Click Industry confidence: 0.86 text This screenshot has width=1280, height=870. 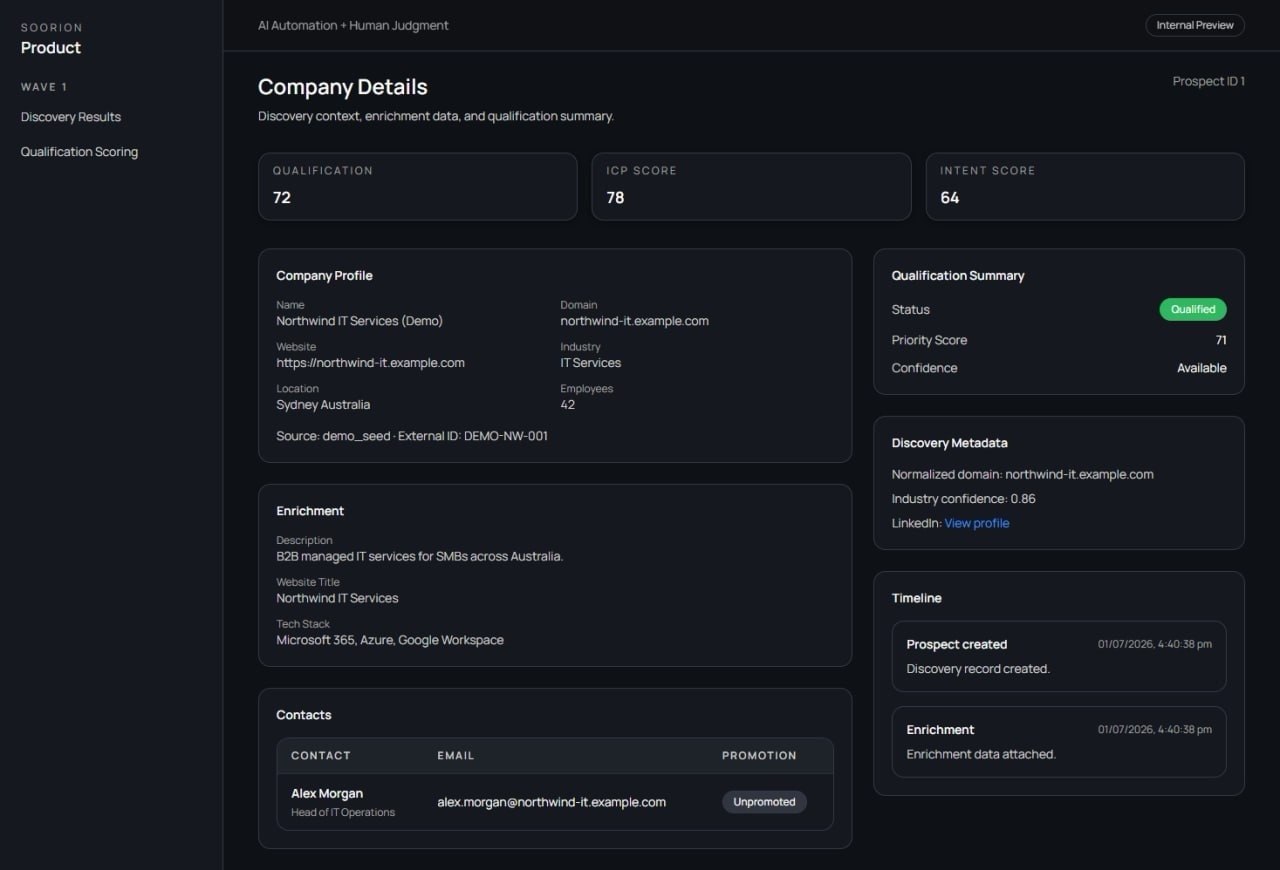(964, 499)
